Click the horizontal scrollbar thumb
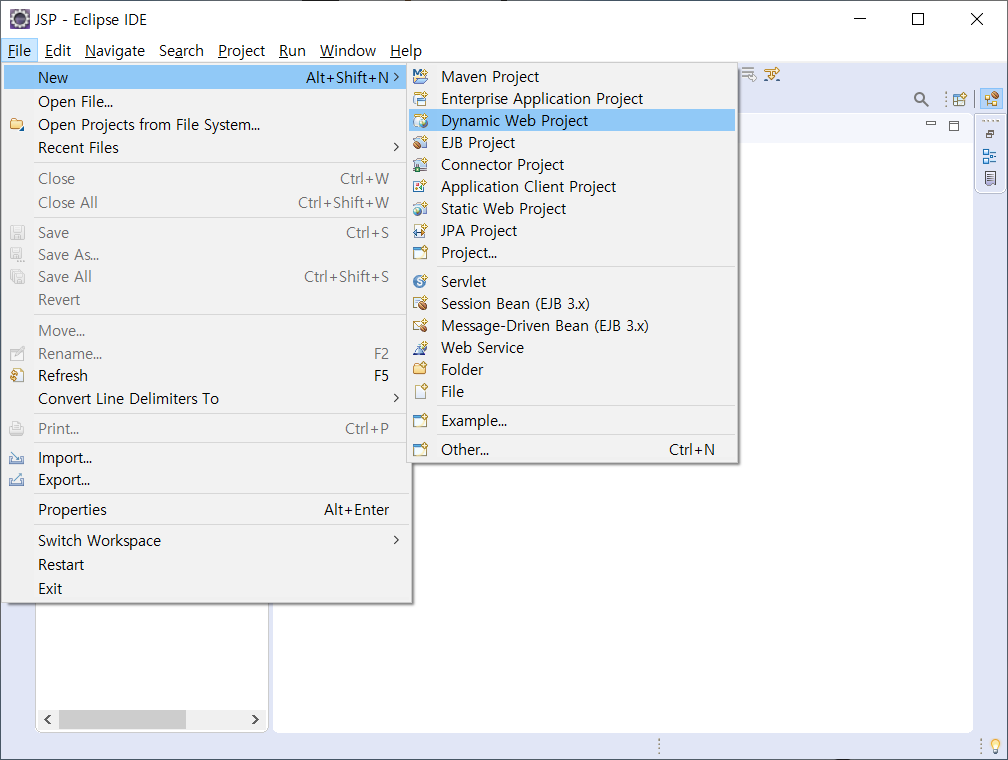 click(122, 719)
